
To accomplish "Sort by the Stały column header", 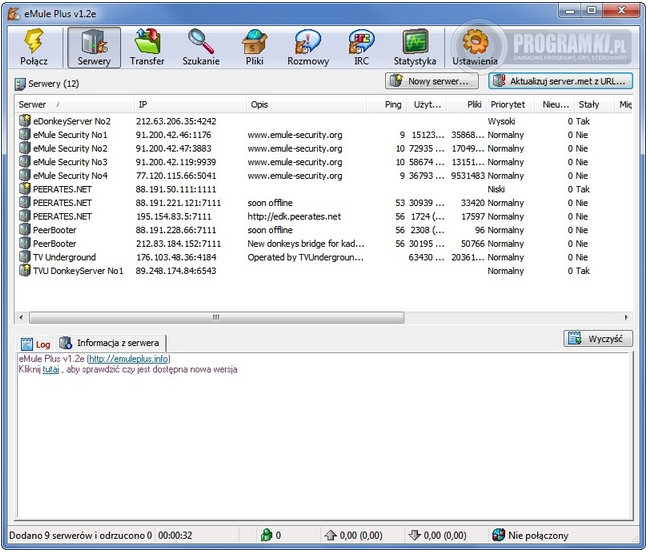I will (594, 104).
